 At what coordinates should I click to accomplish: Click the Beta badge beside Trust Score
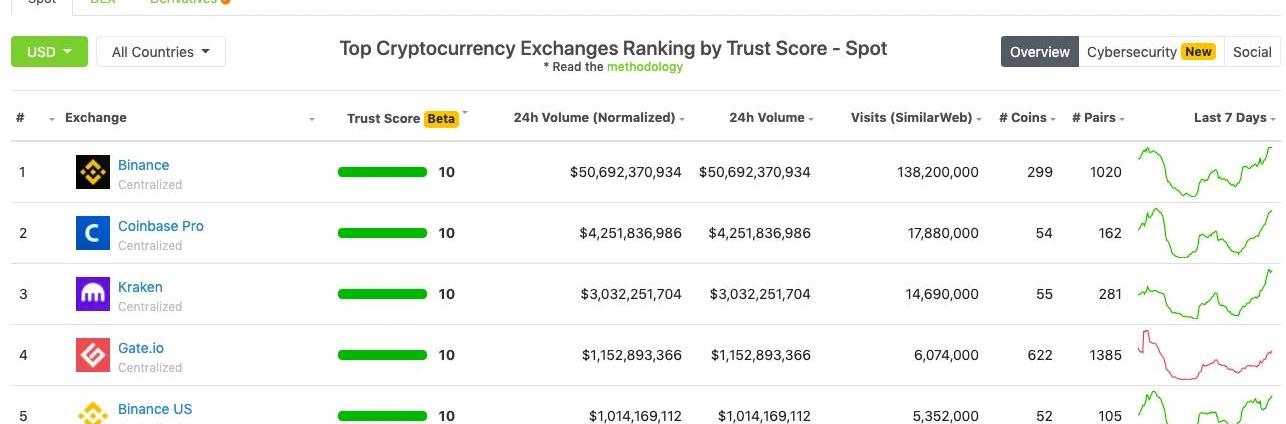click(441, 118)
